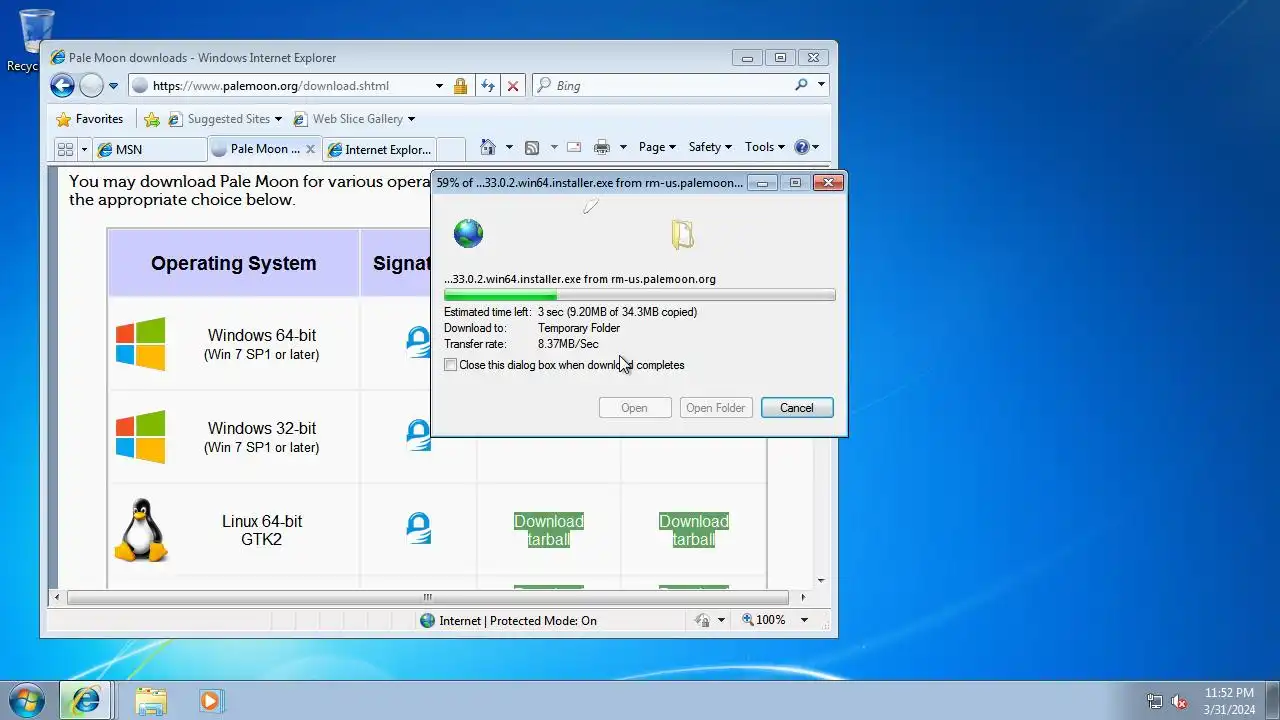Viewport: 1280px width, 720px height.
Task: Click the download progress bar
Action: (640, 296)
